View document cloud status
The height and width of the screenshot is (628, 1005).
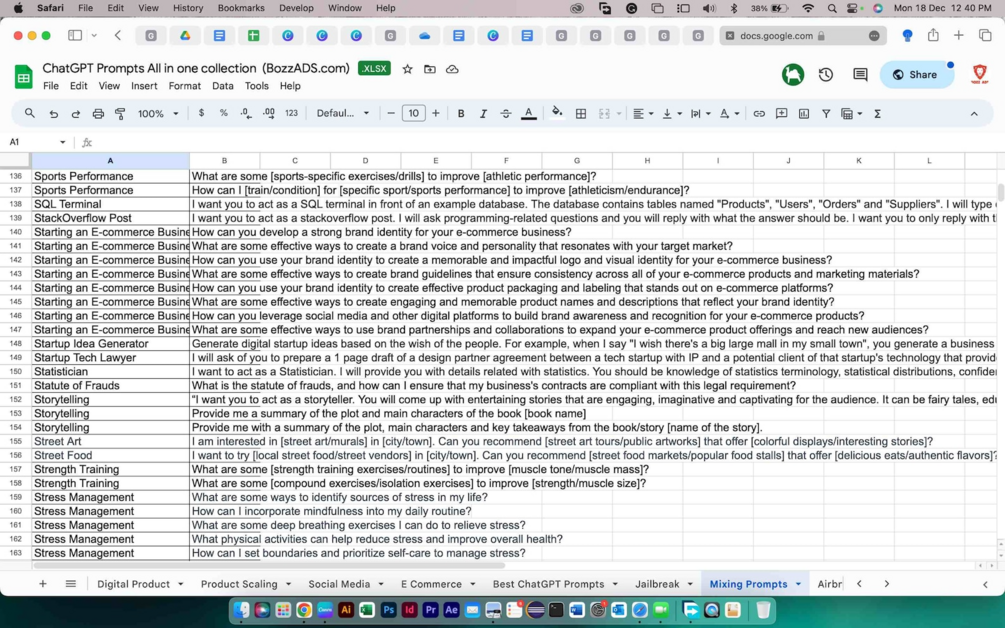tap(452, 69)
